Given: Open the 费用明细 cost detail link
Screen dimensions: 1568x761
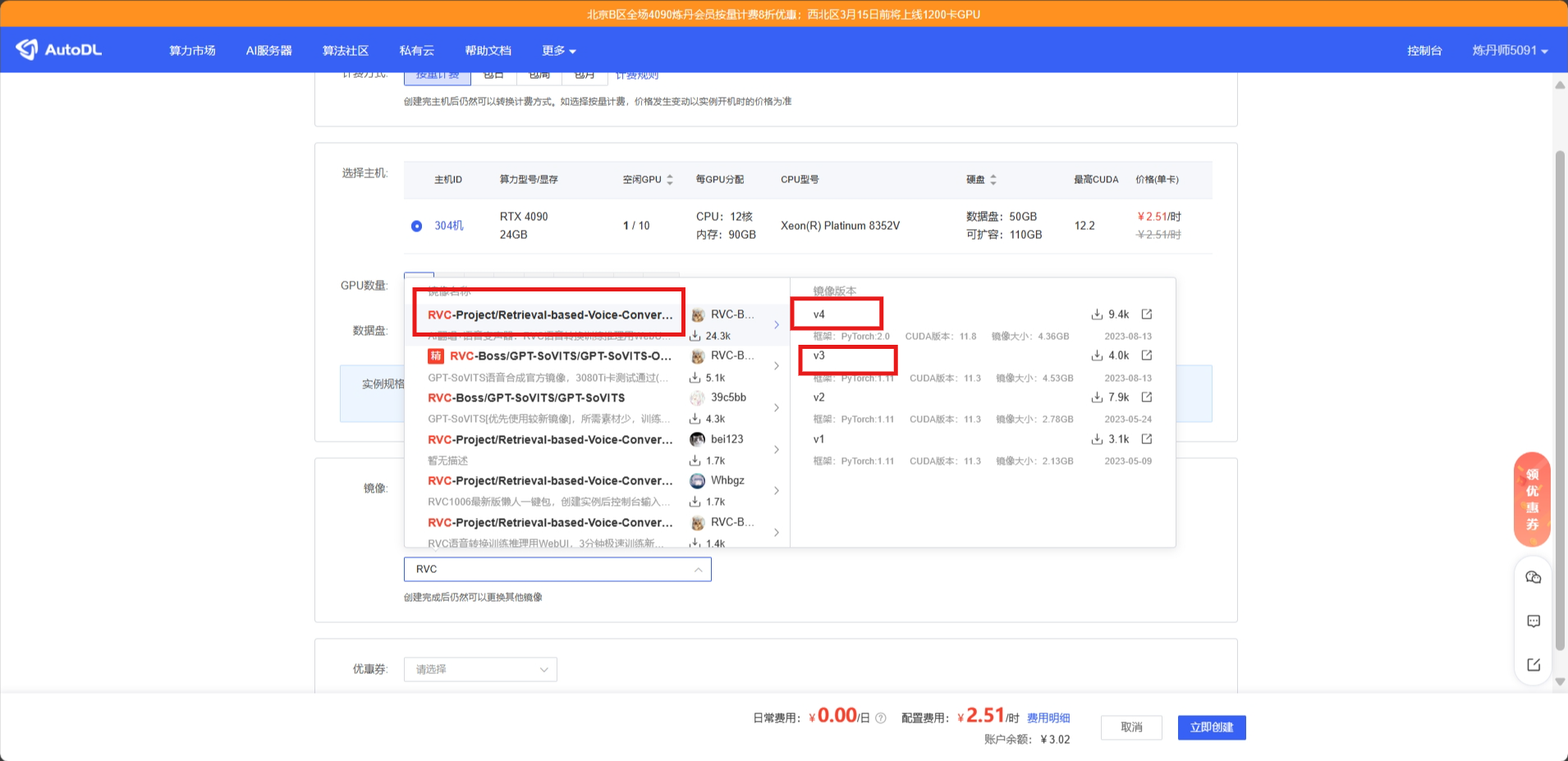Looking at the screenshot, I should click(1048, 717).
